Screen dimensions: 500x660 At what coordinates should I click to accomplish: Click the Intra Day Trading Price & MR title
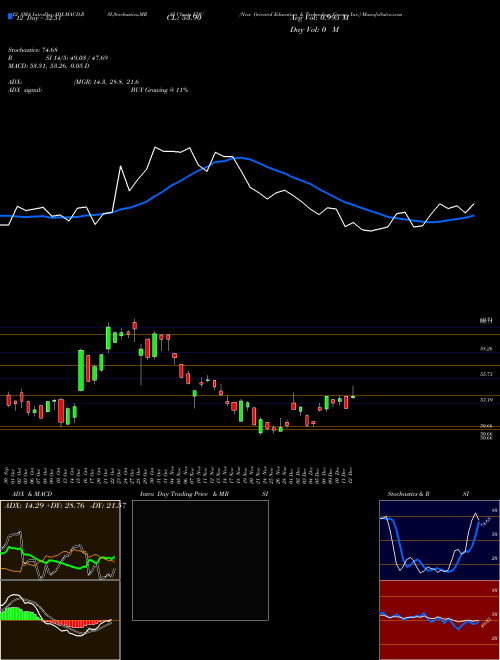pyautogui.click(x=184, y=494)
